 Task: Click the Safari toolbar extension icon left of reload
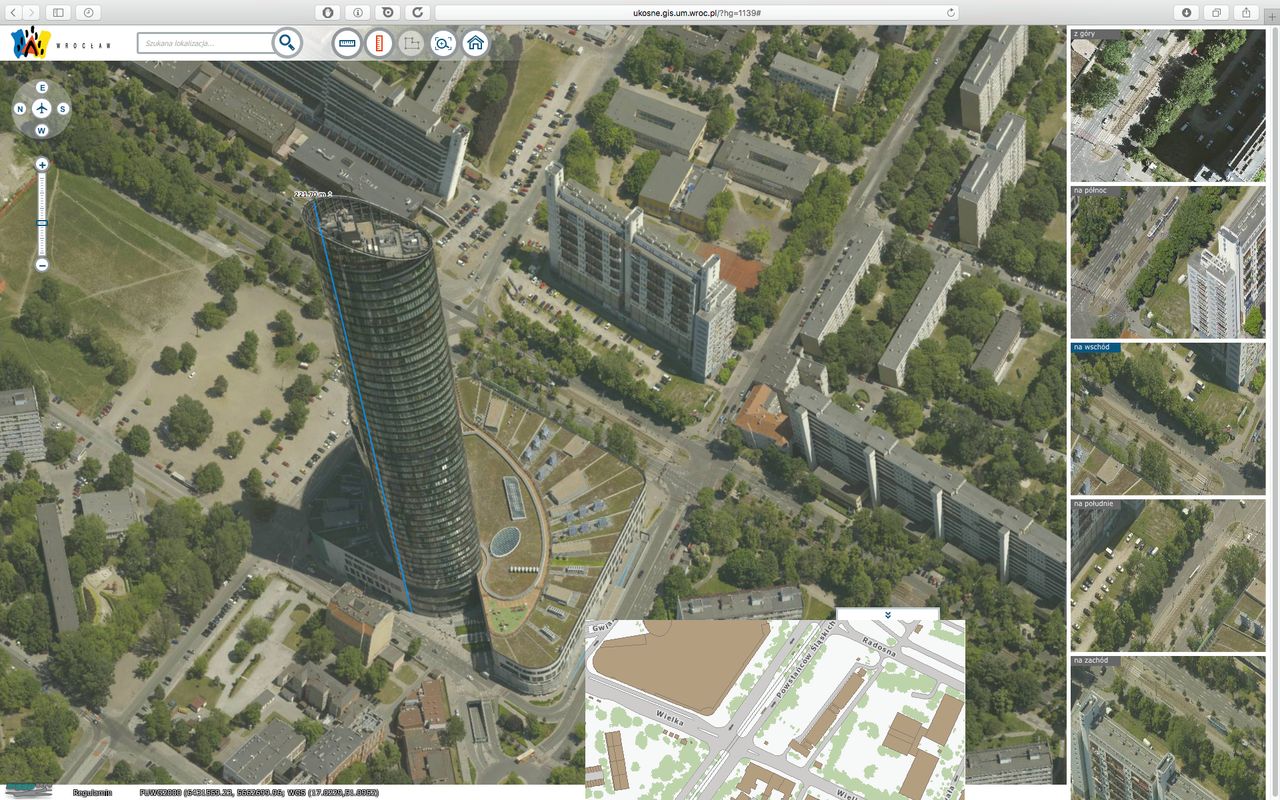click(388, 13)
